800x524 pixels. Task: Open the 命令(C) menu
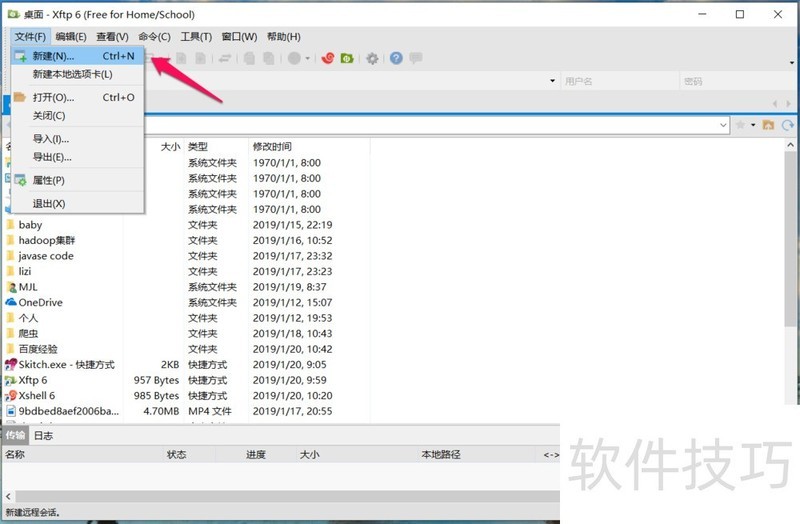click(154, 37)
